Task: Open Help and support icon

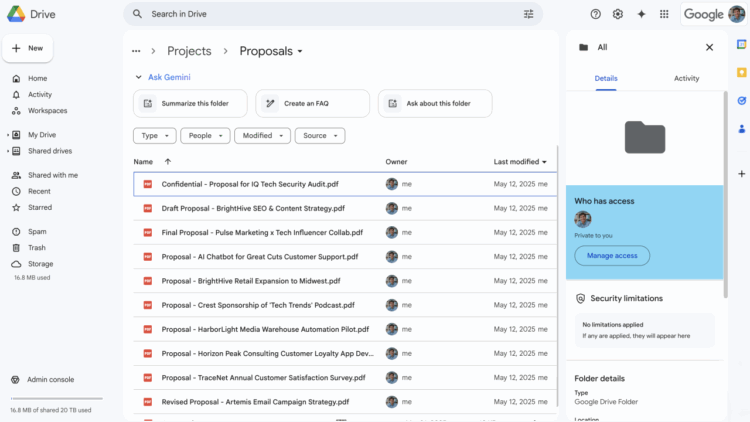Action: 595,14
